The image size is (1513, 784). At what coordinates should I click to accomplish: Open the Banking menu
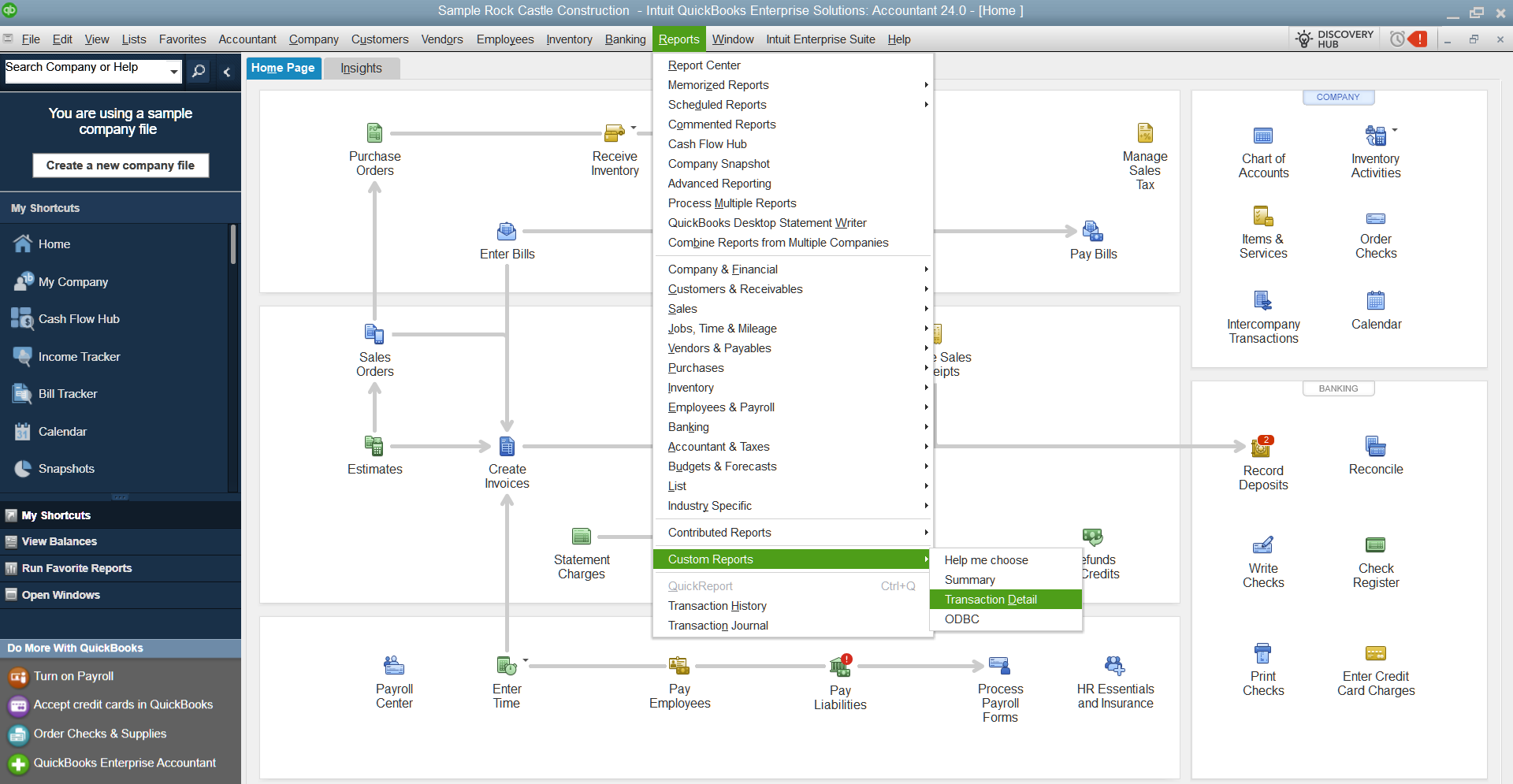pyautogui.click(x=625, y=39)
